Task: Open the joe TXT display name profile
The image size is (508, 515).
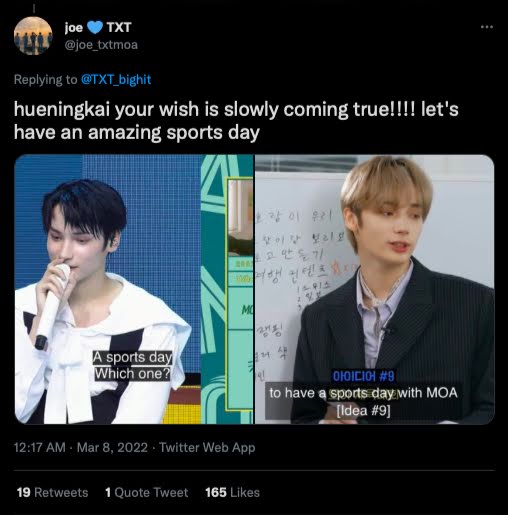Action: click(x=98, y=27)
